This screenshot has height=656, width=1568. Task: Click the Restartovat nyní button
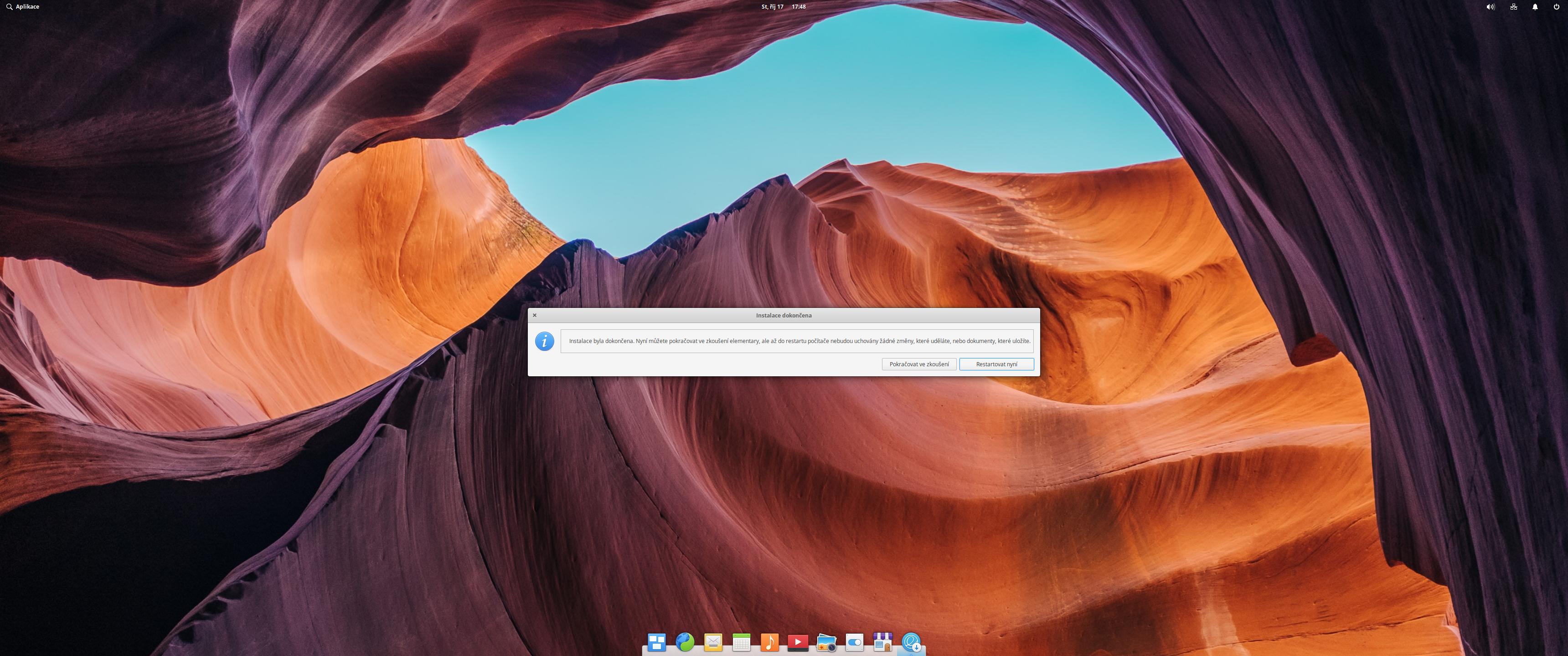[x=996, y=364]
